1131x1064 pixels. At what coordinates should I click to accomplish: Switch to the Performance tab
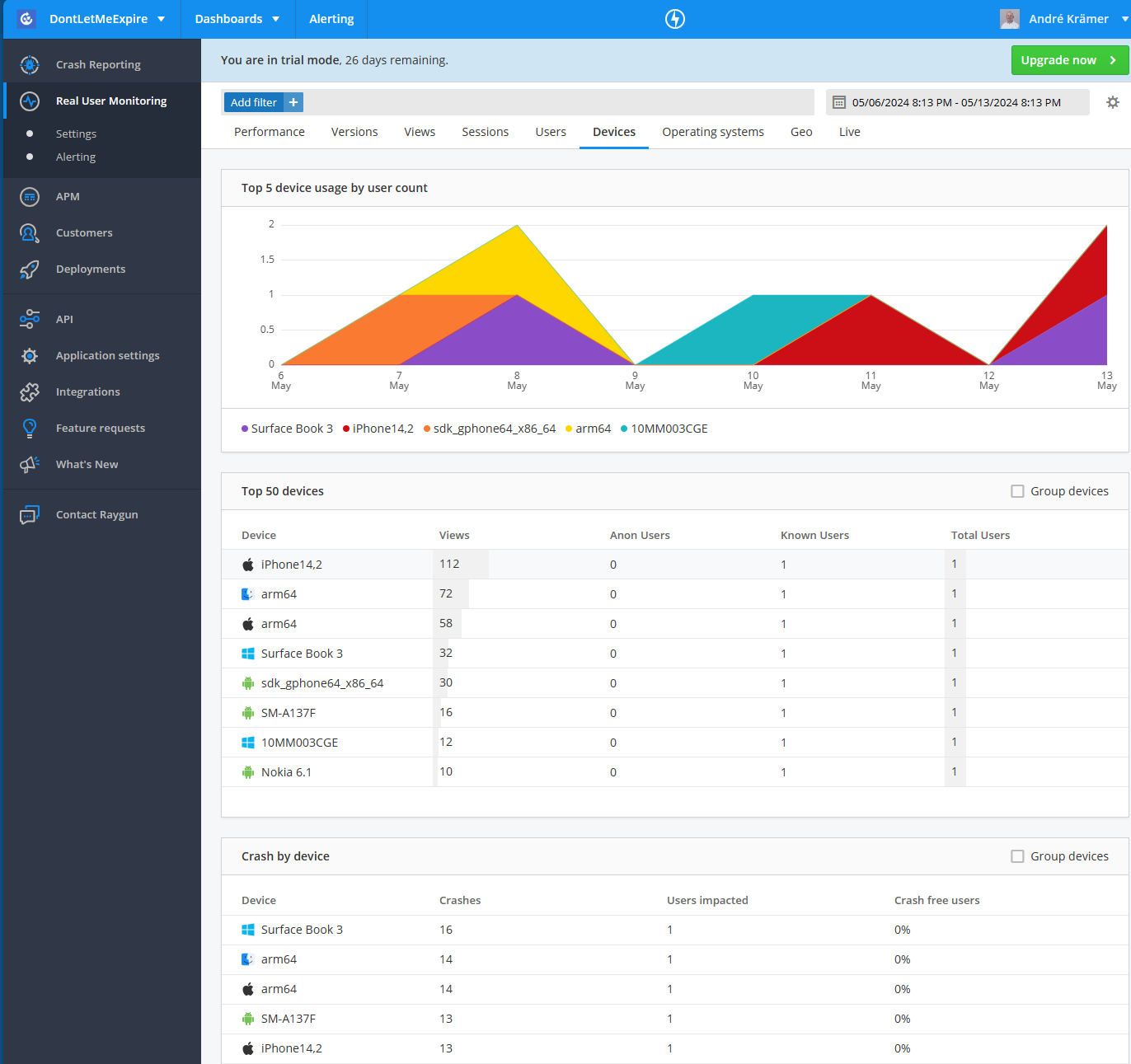coord(269,132)
